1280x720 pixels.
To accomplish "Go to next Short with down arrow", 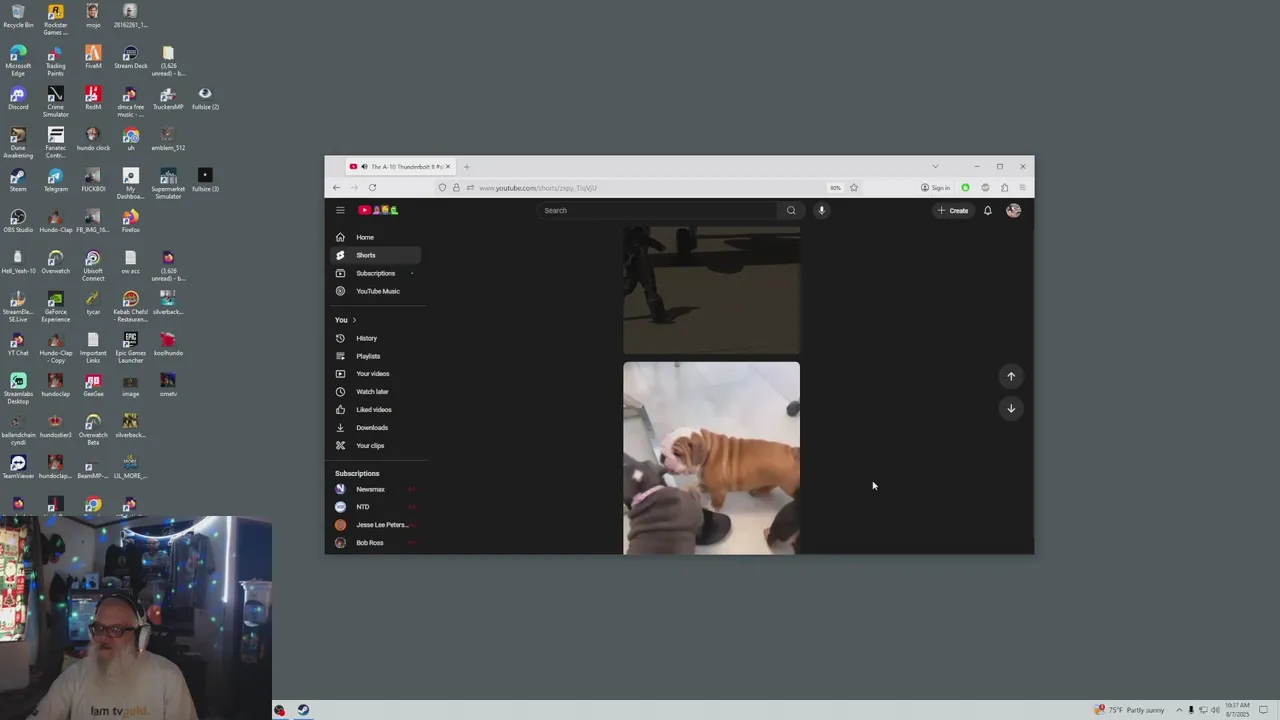I will (x=1011, y=408).
